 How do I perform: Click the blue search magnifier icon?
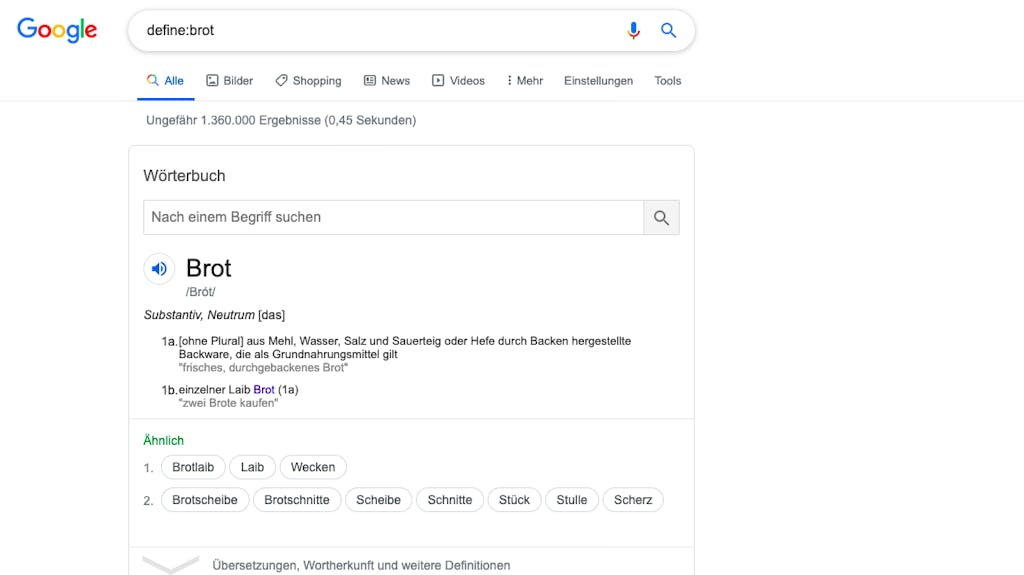click(x=668, y=30)
